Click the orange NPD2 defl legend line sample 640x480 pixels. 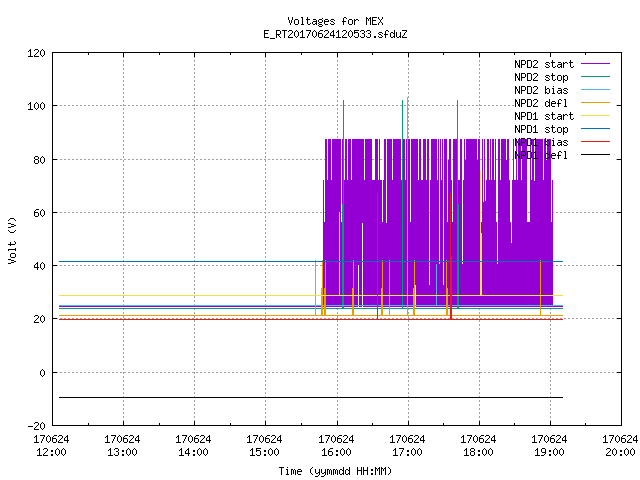(596, 102)
